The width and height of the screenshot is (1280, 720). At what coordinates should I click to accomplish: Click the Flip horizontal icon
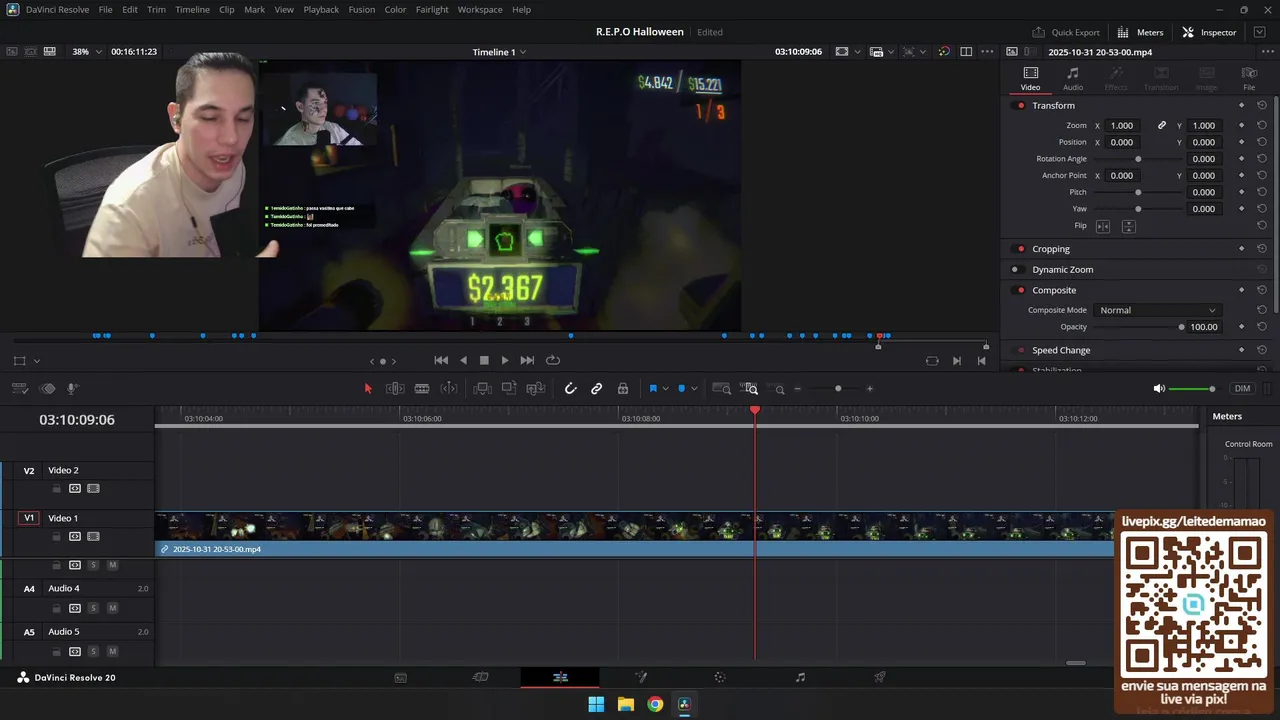[x=1103, y=226]
